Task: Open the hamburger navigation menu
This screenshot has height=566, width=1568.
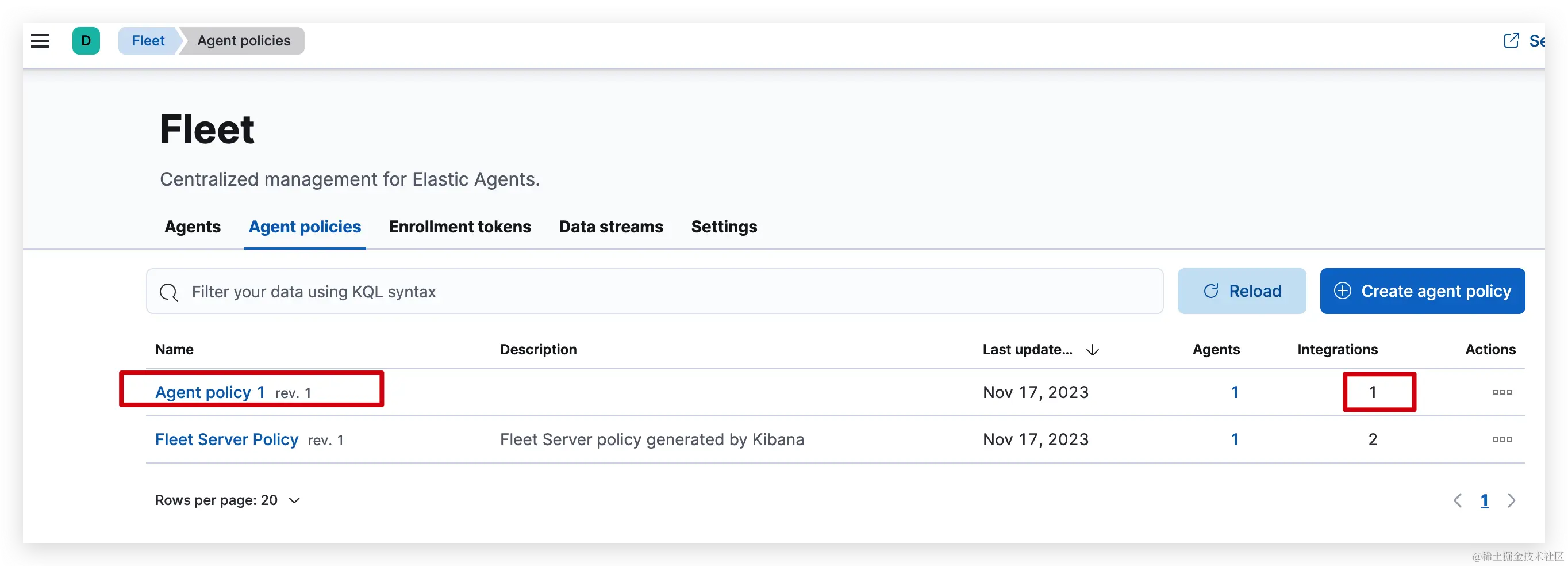Action: pyautogui.click(x=40, y=41)
